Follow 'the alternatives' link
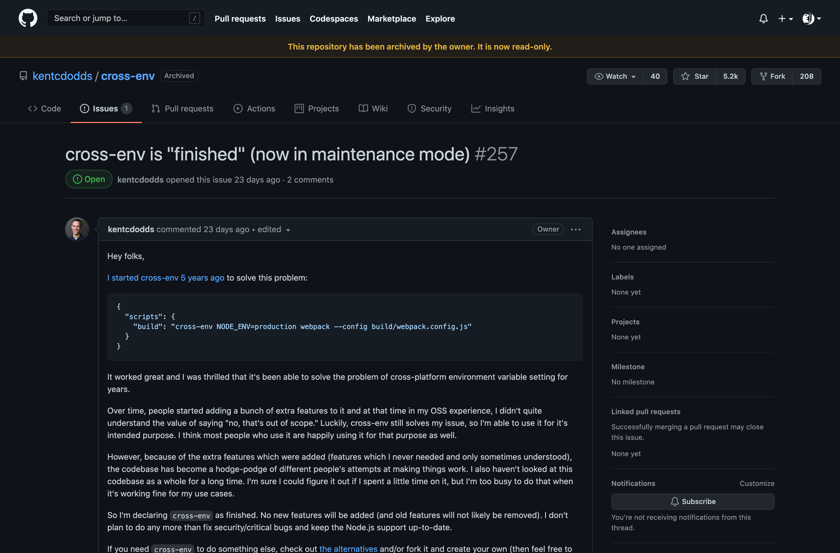840x553 pixels. pyautogui.click(x=348, y=549)
